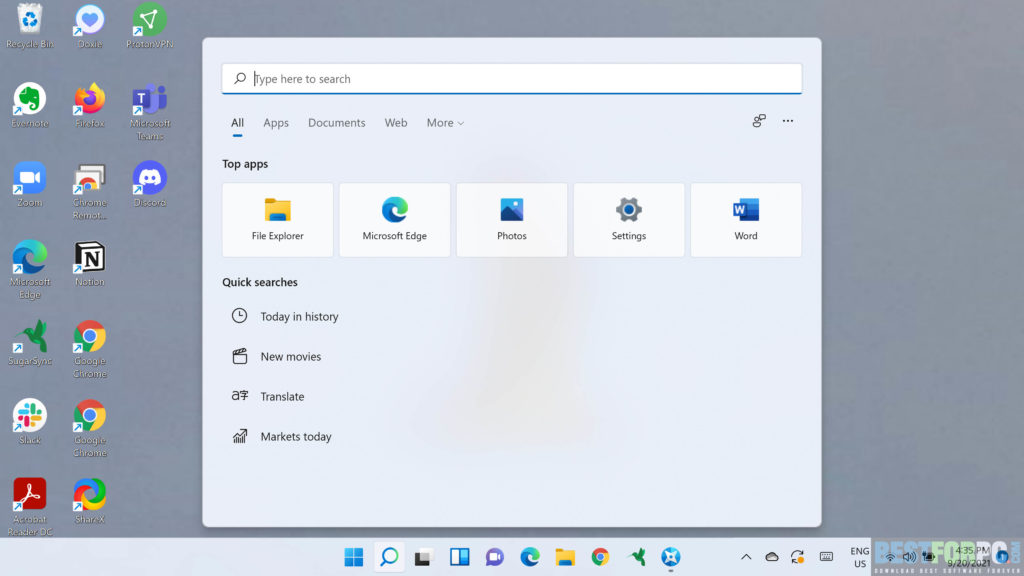Viewport: 1024px width, 576px height.
Task: Select the Discord desktop shortcut
Action: pos(150,185)
